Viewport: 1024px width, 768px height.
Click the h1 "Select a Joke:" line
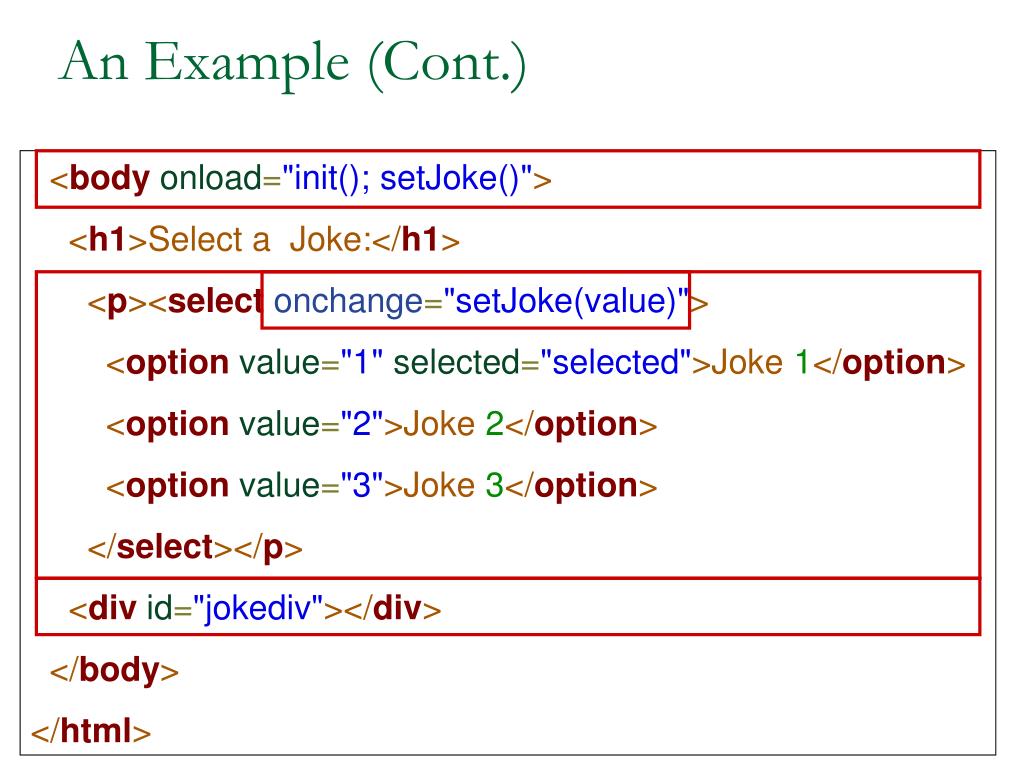tap(264, 240)
